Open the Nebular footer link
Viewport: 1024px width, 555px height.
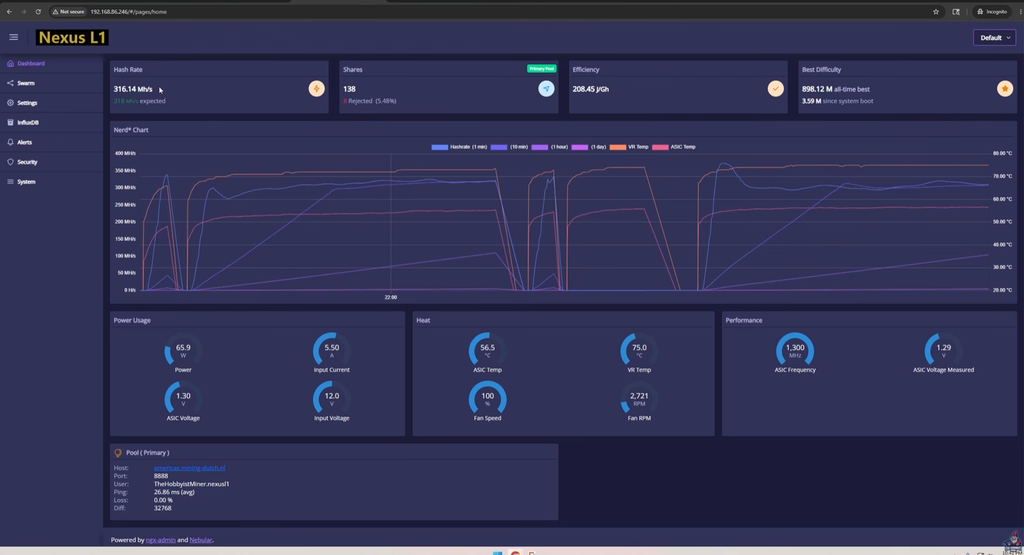coord(200,540)
